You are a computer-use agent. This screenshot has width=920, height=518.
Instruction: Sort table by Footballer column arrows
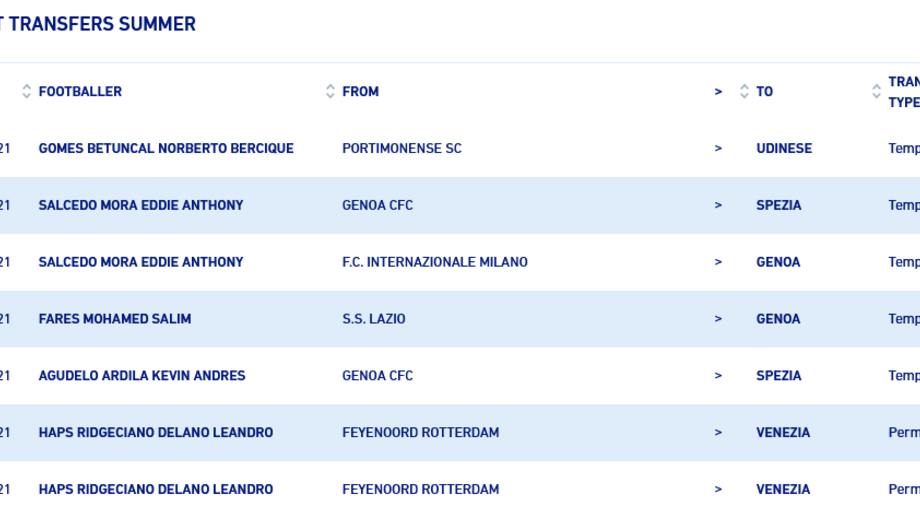pyautogui.click(x=26, y=91)
